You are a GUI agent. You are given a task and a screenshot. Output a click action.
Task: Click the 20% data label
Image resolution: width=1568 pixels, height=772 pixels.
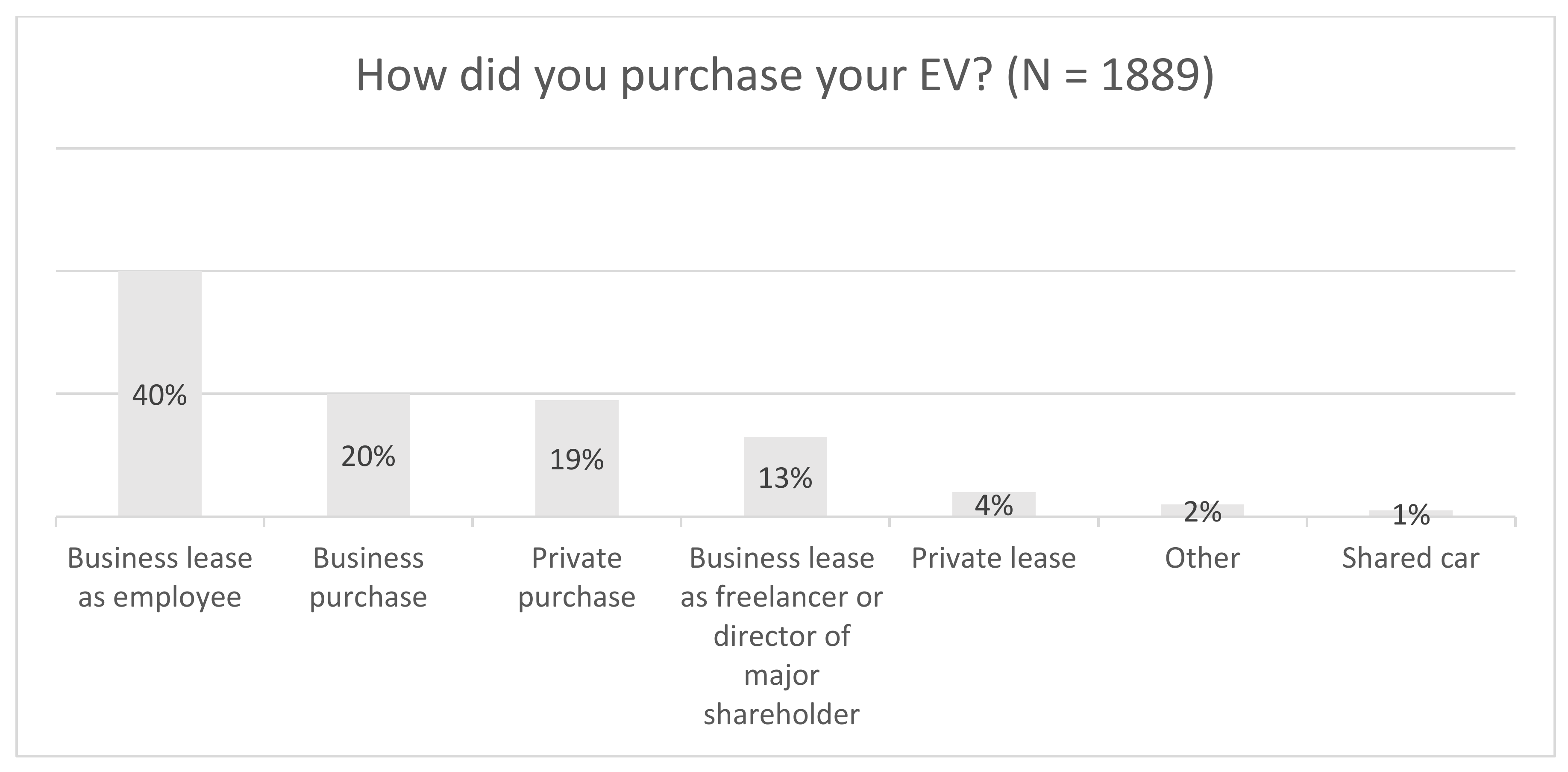coord(368,457)
